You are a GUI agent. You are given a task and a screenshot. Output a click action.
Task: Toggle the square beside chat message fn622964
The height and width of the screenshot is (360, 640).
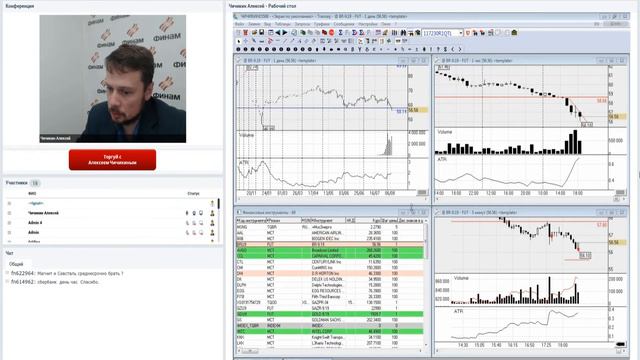pos(7,273)
